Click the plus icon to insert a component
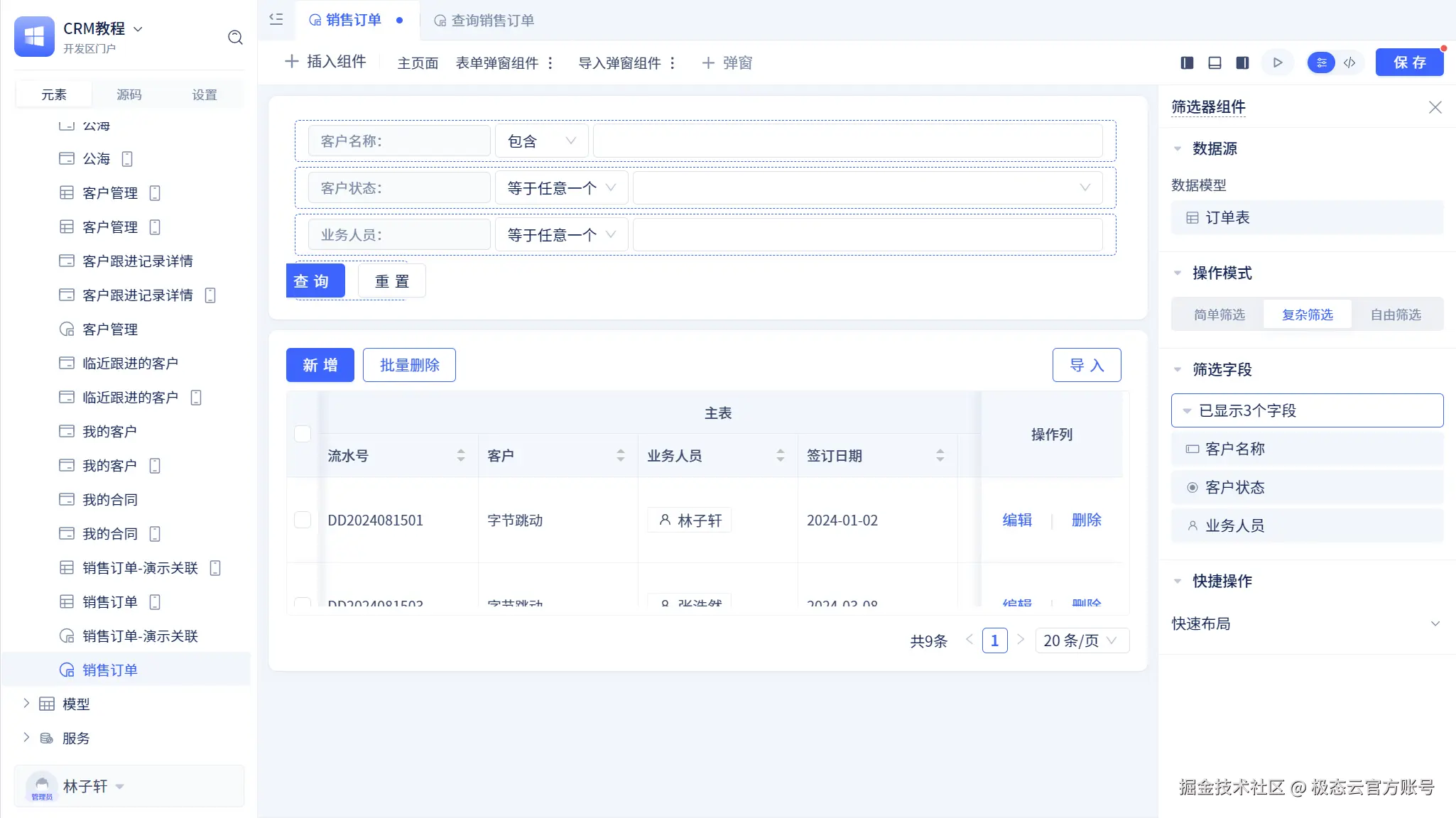The width and height of the screenshot is (1456, 818). (x=291, y=62)
